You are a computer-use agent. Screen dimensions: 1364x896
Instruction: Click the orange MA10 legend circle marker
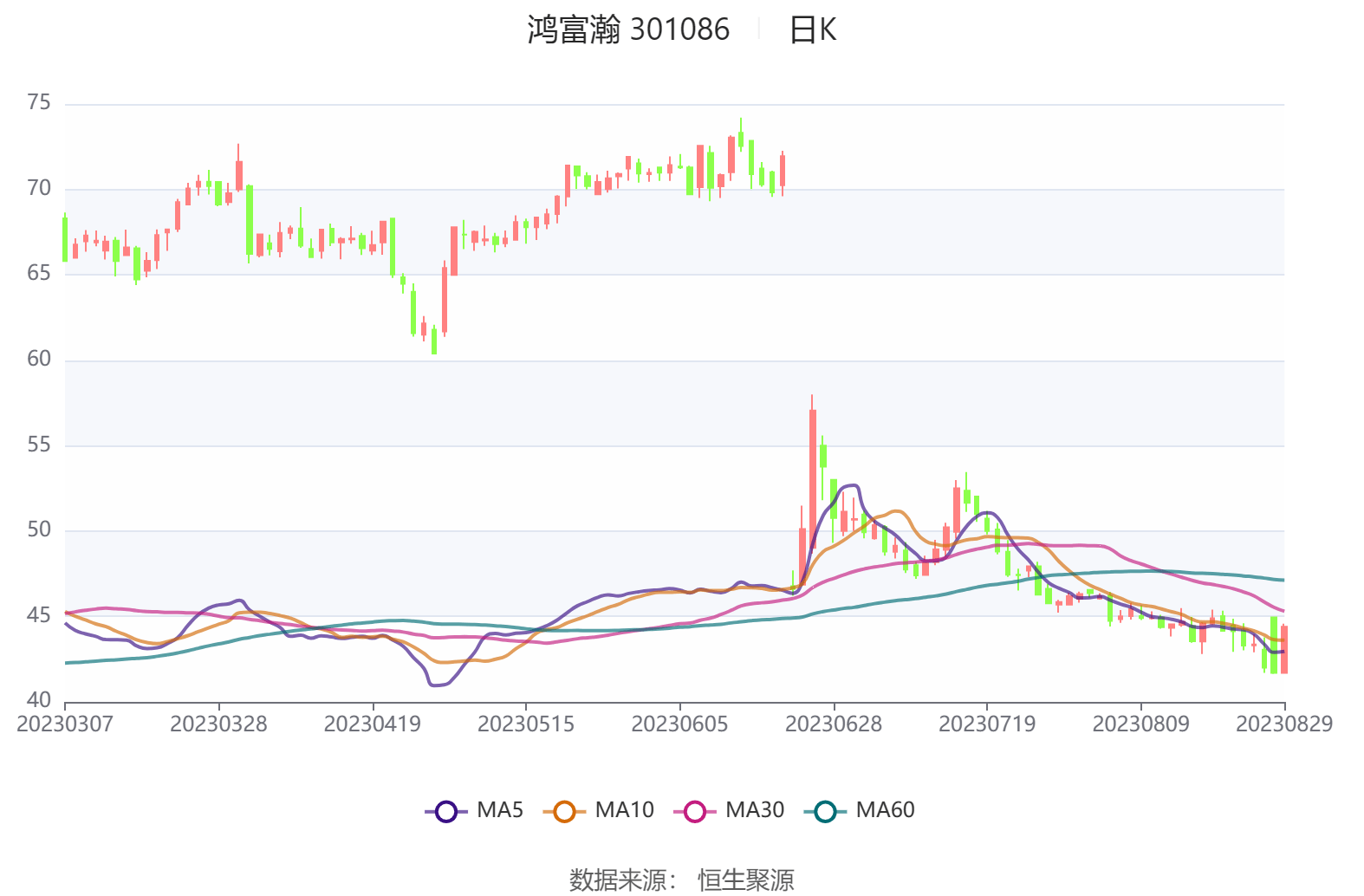pos(564,812)
